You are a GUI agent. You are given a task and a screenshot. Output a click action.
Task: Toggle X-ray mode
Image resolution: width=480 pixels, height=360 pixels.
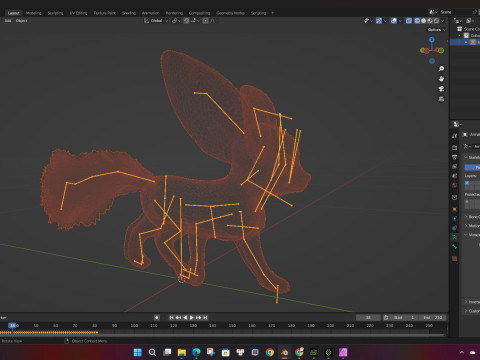pos(409,21)
